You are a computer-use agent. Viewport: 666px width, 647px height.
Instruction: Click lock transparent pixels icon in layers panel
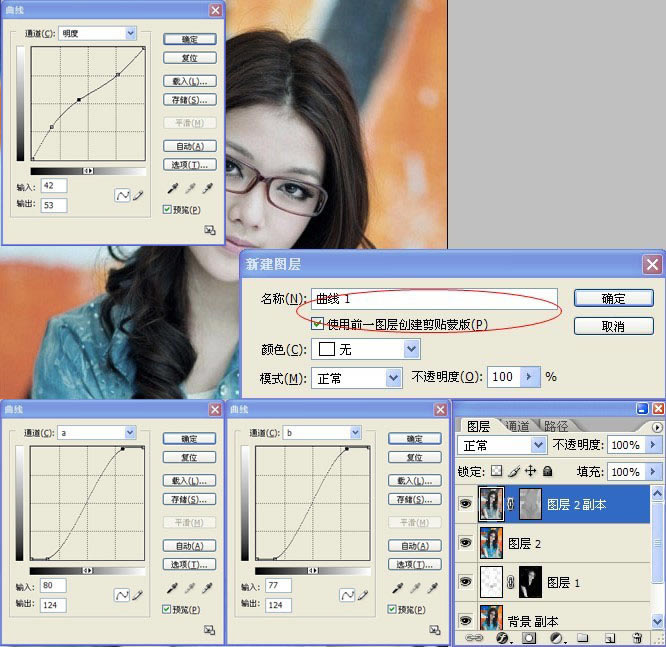(x=497, y=471)
